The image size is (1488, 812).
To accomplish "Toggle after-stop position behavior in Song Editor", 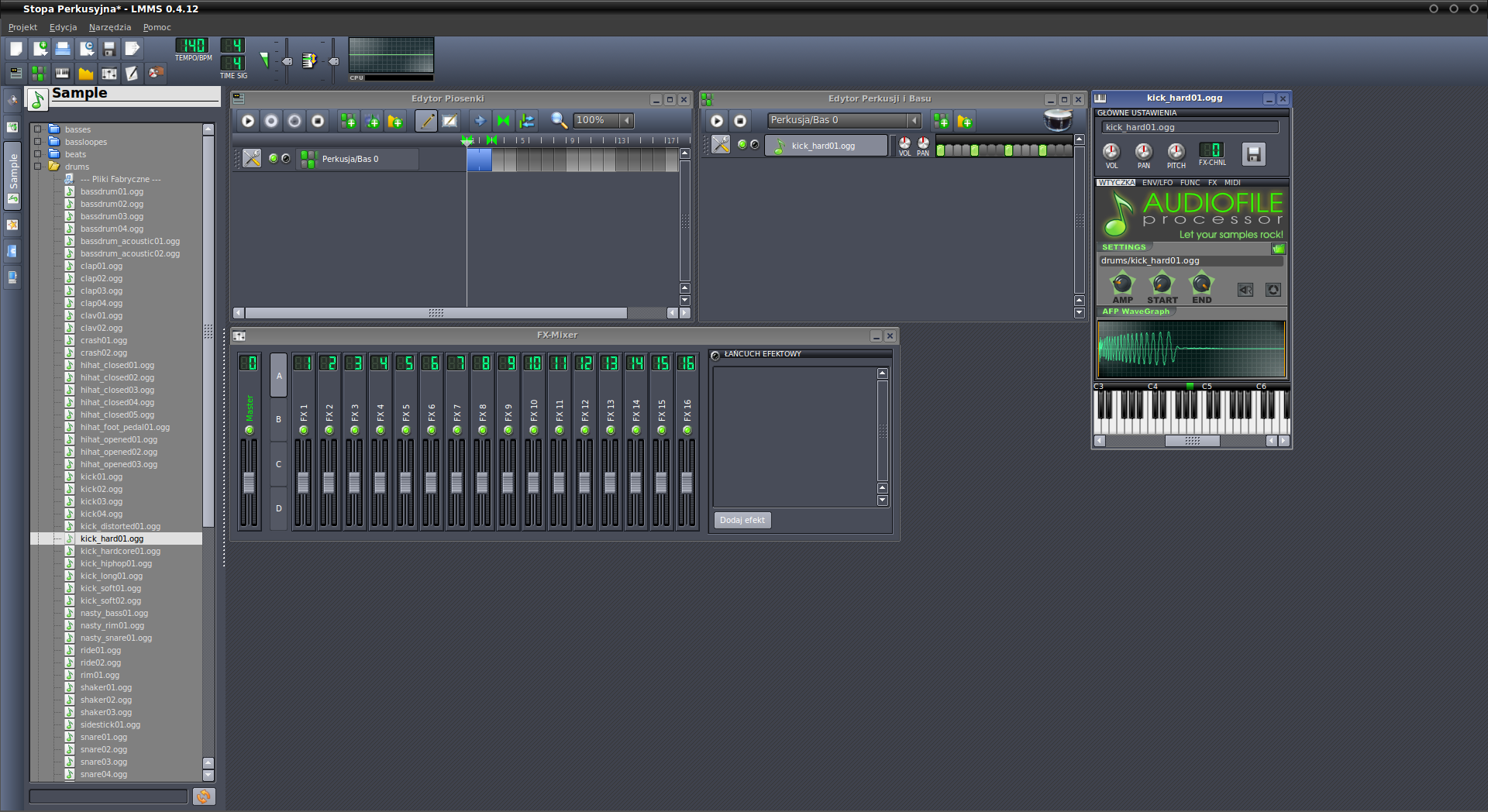I will tap(527, 121).
